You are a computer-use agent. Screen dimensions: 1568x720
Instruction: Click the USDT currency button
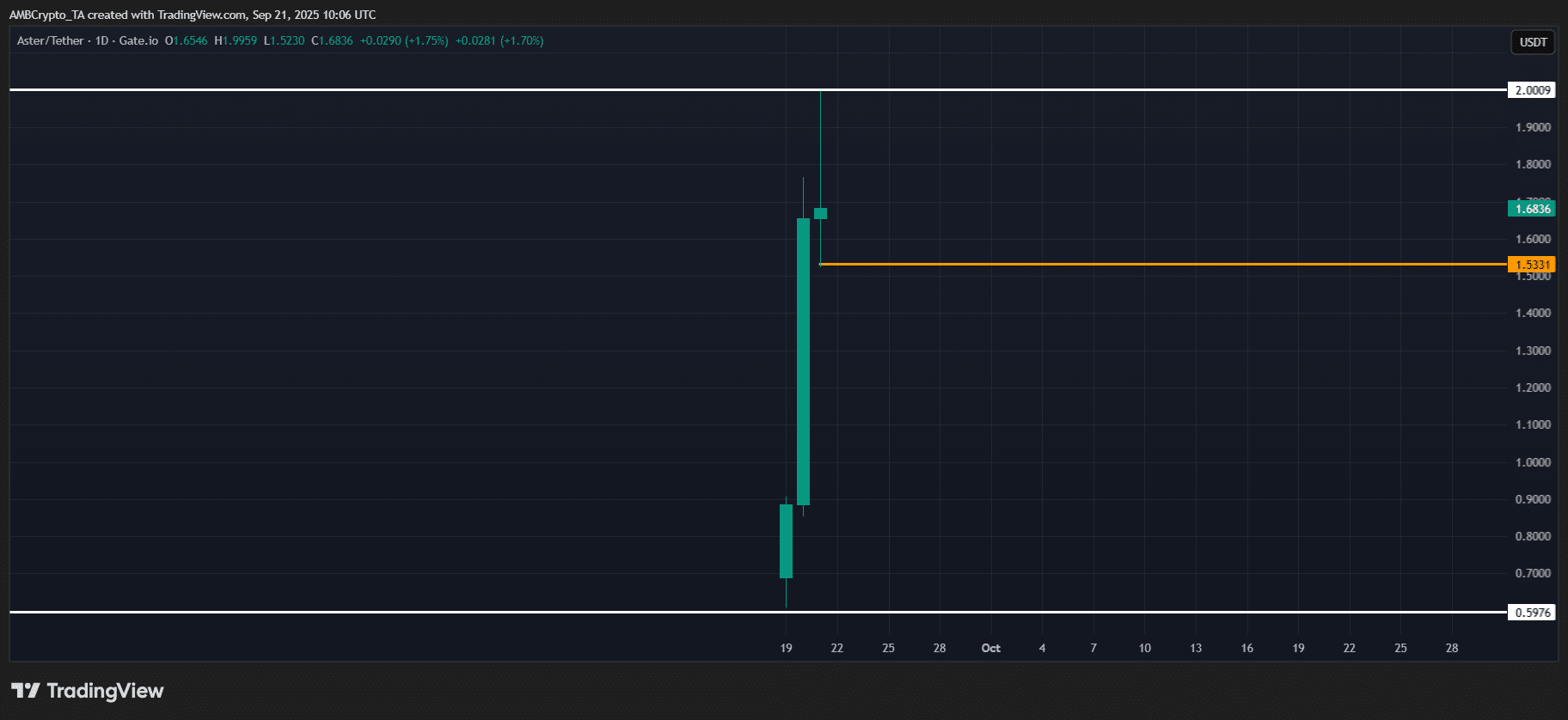(1533, 42)
